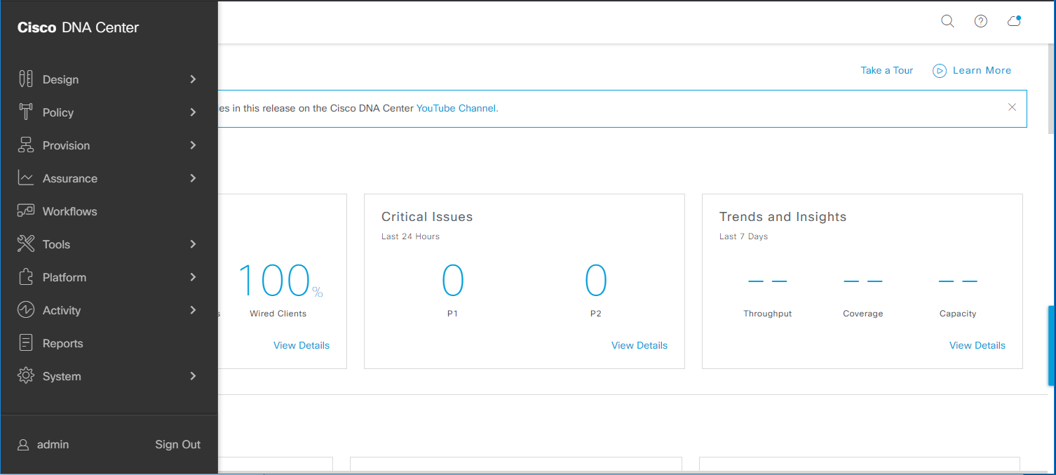Screen dimensions: 1056x475
Task: Click the cloud notification icon
Action: tap(1014, 21)
